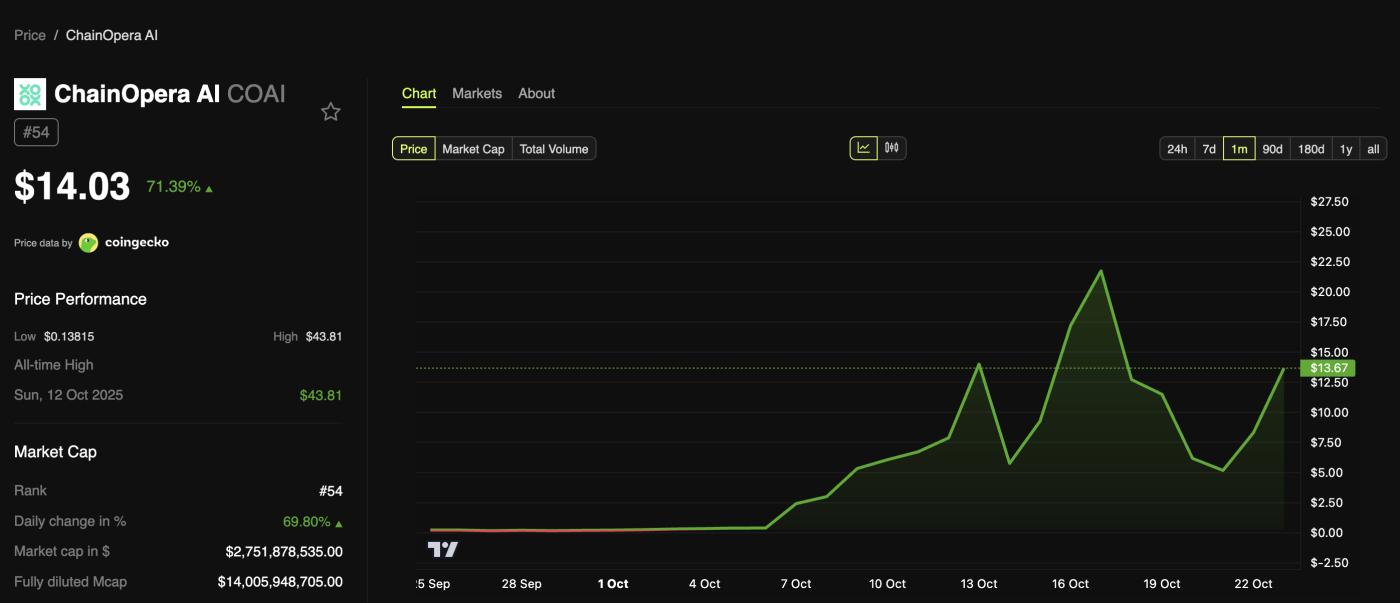Open the About tab

click(x=536, y=93)
